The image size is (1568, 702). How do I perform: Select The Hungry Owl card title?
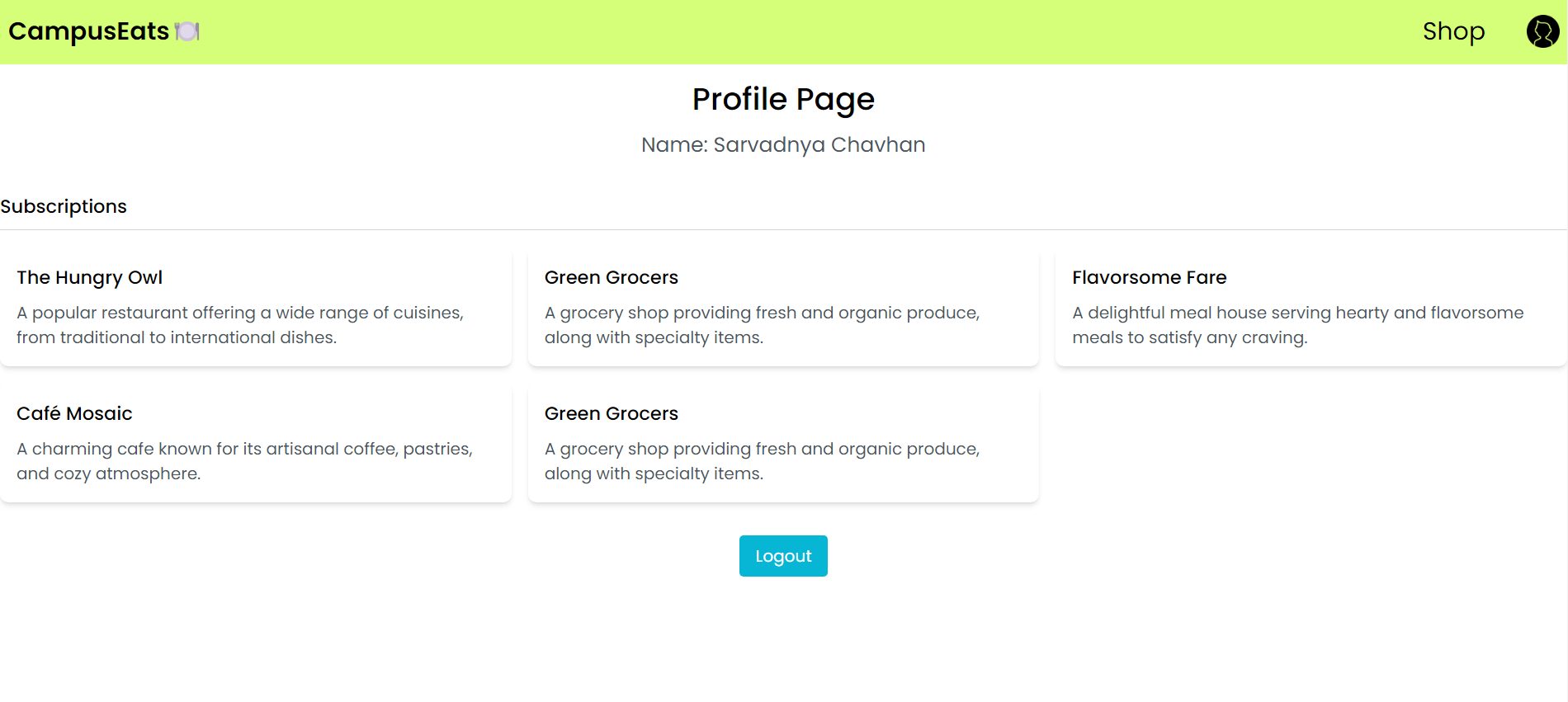pyautogui.click(x=89, y=277)
